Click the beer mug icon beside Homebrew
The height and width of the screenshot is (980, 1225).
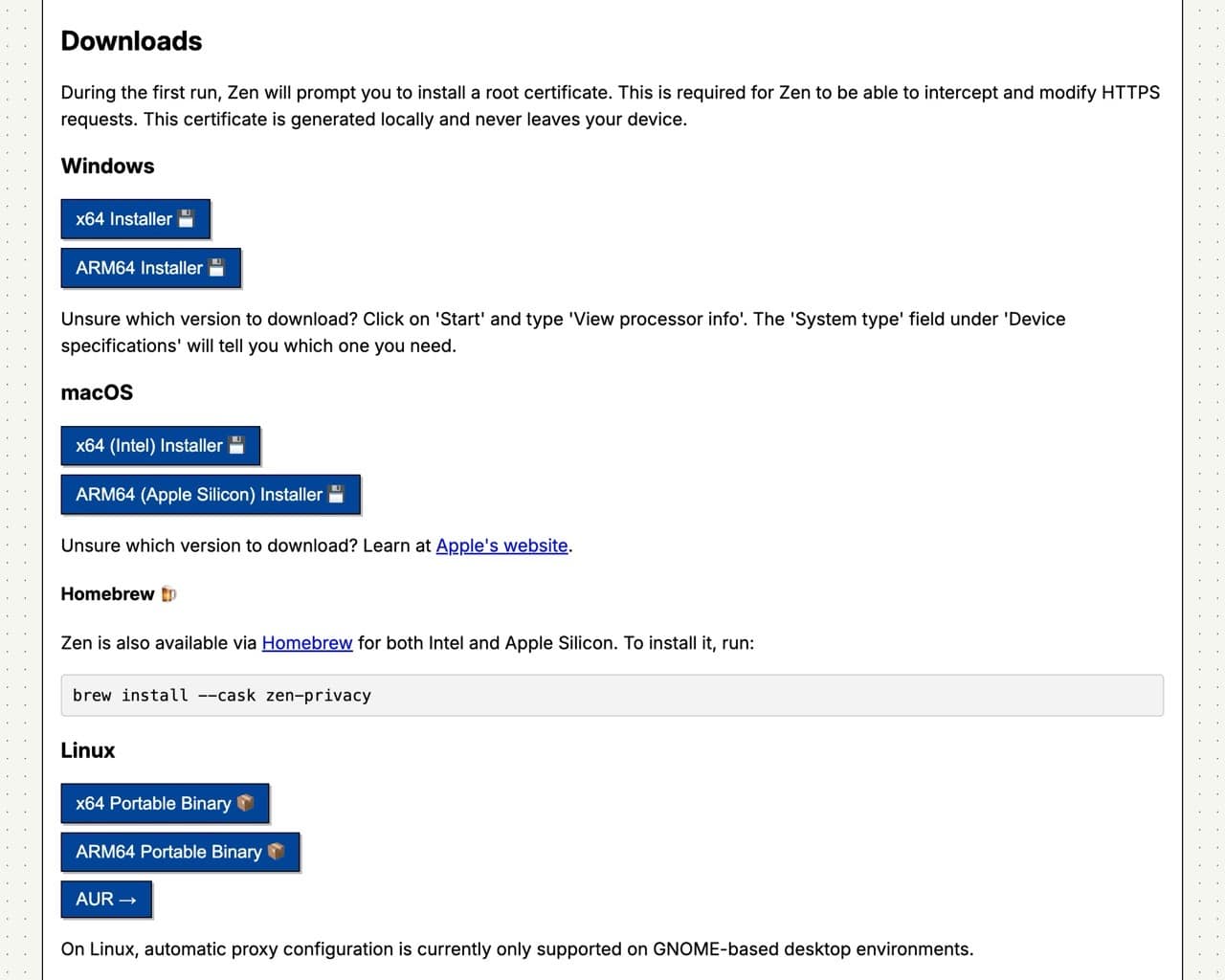pos(168,594)
